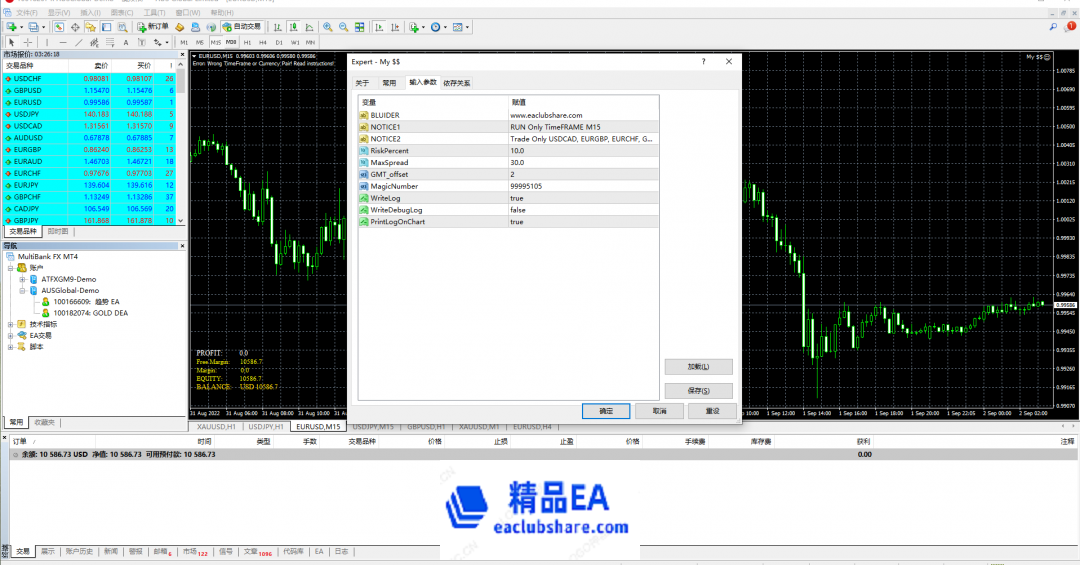Screen dimensions: 1080x565
Task: Open the Profiles toolbar icon
Action: pyautogui.click(x=33, y=27)
